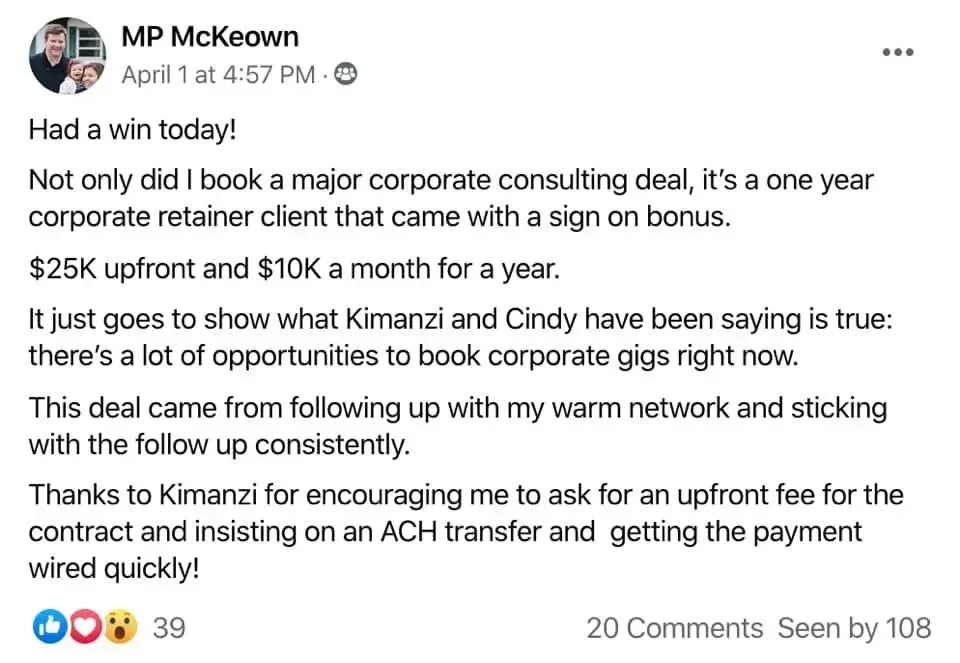Image resolution: width=960 pixels, height=663 pixels.
Task: Click the 'Had a win today!' line
Action: coord(132,129)
